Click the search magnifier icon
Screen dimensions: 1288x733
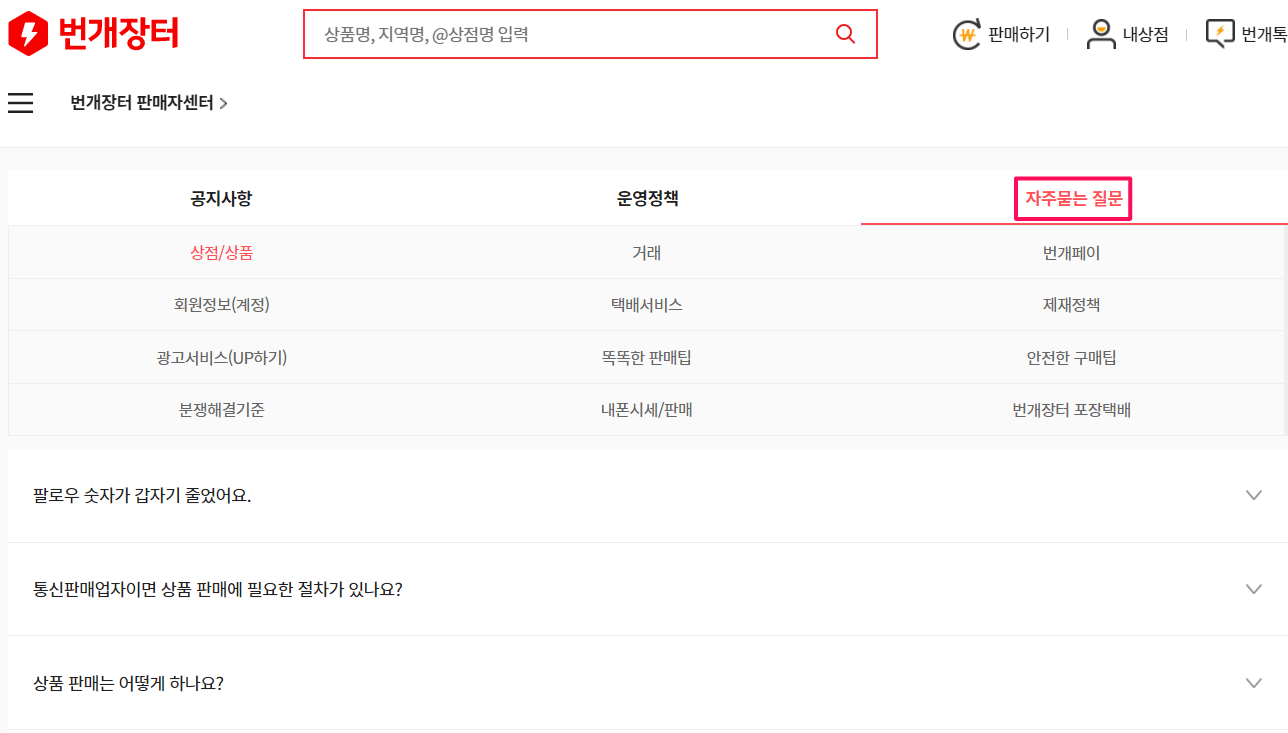[x=845, y=33]
